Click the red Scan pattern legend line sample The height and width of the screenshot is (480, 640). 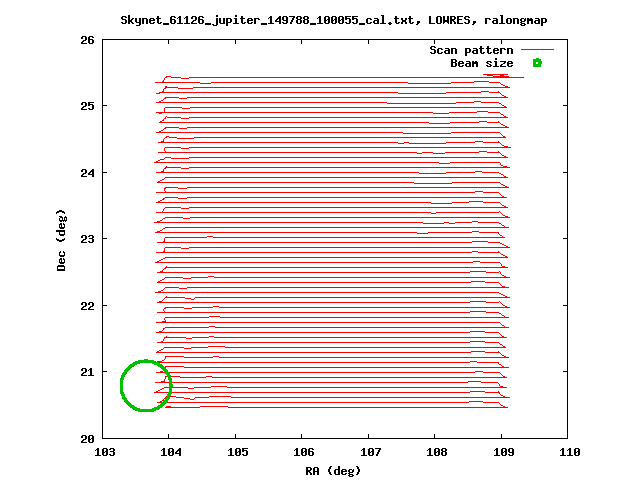tap(537, 50)
